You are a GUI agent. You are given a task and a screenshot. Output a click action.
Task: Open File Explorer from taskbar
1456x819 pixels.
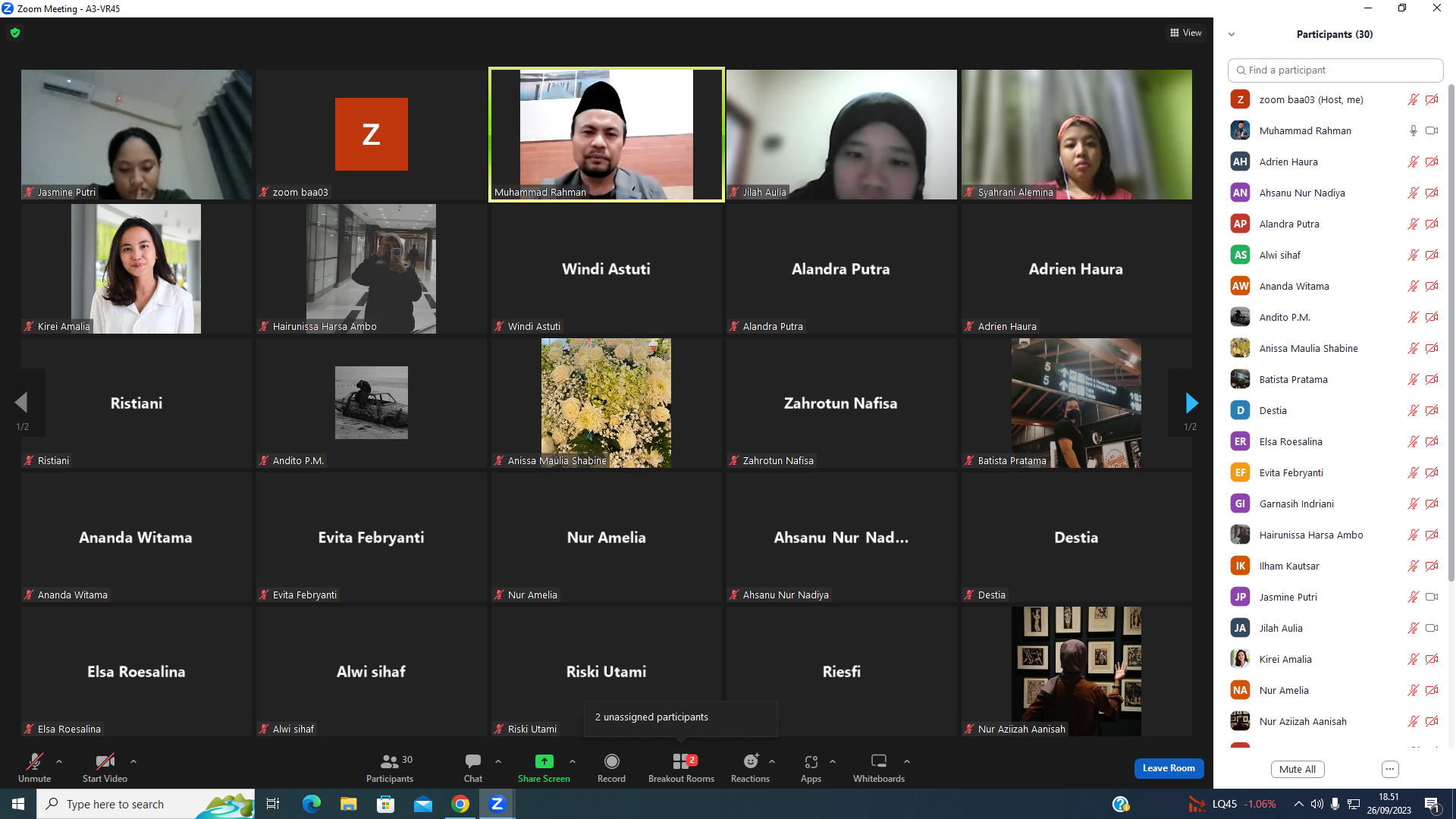pos(348,804)
